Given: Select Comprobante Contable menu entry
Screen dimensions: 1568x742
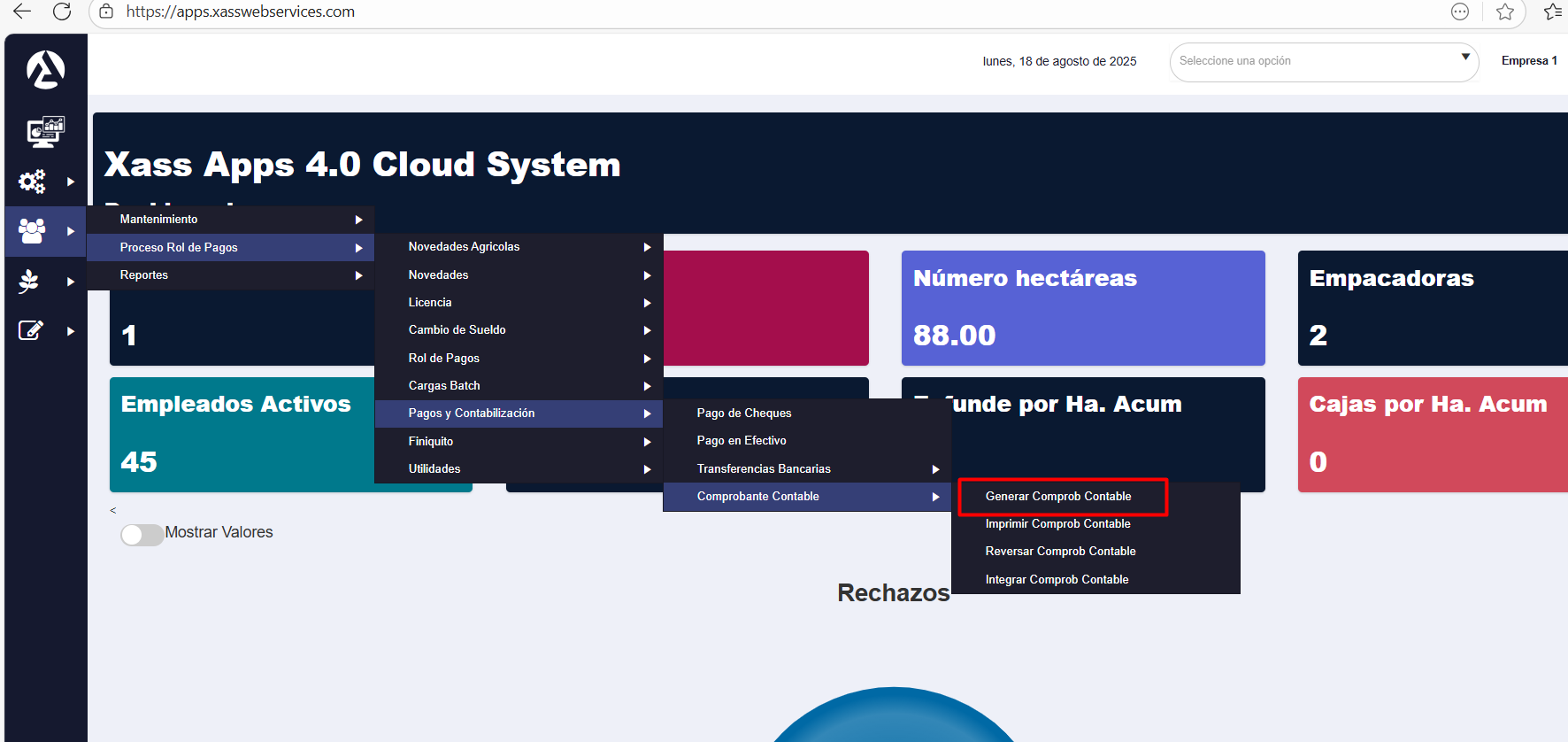Looking at the screenshot, I should [807, 497].
